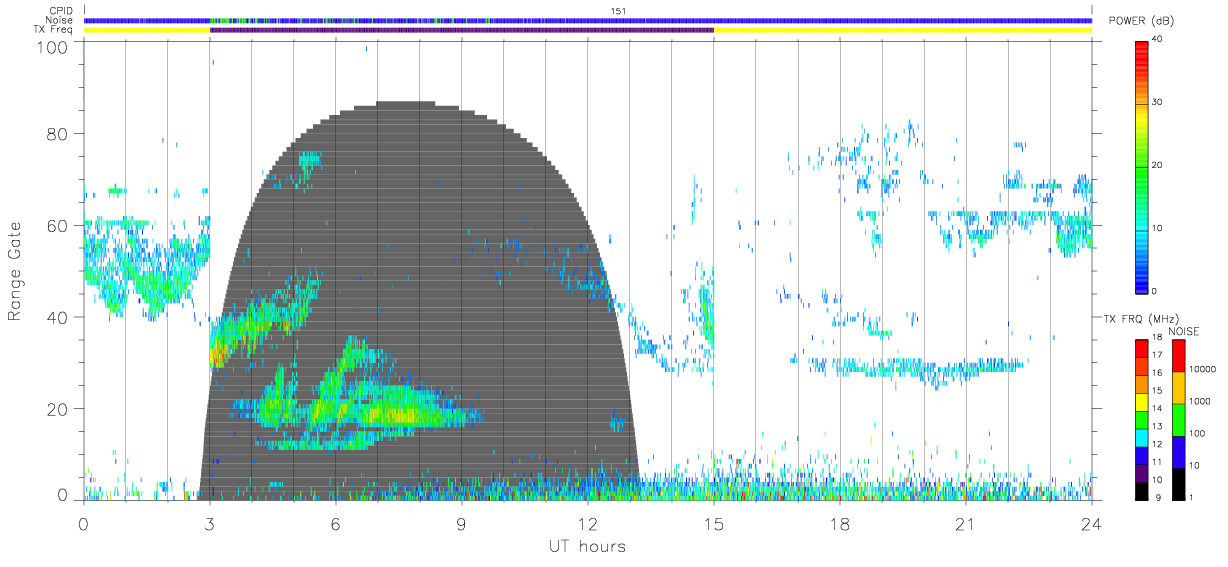Click the 'NOISE' legend title
This screenshot has width=1228, height=567.
coord(1186,331)
